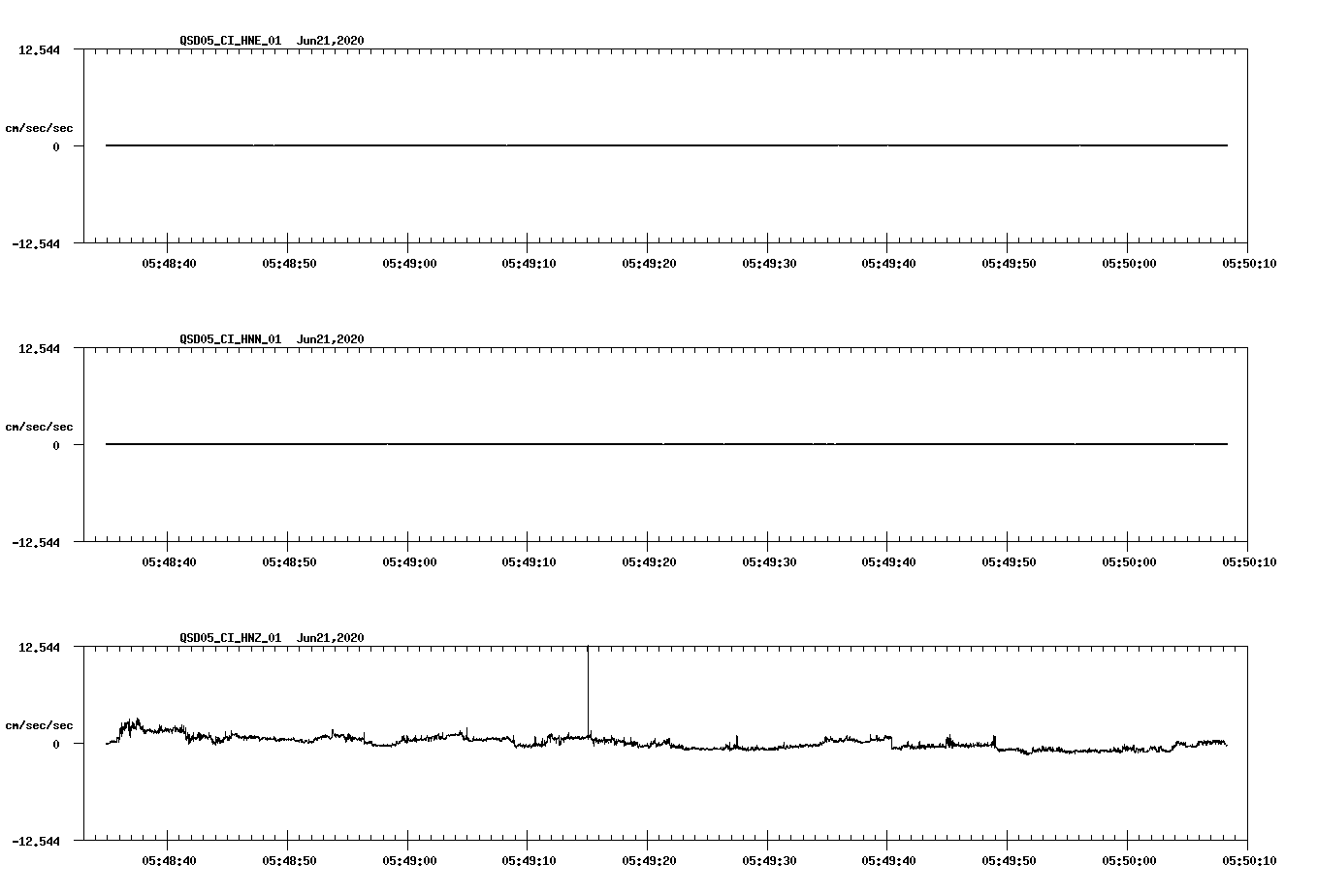1317x896 pixels.
Task: Click the 05:49:10 time label under the HNZ plot
Action: coord(529,860)
